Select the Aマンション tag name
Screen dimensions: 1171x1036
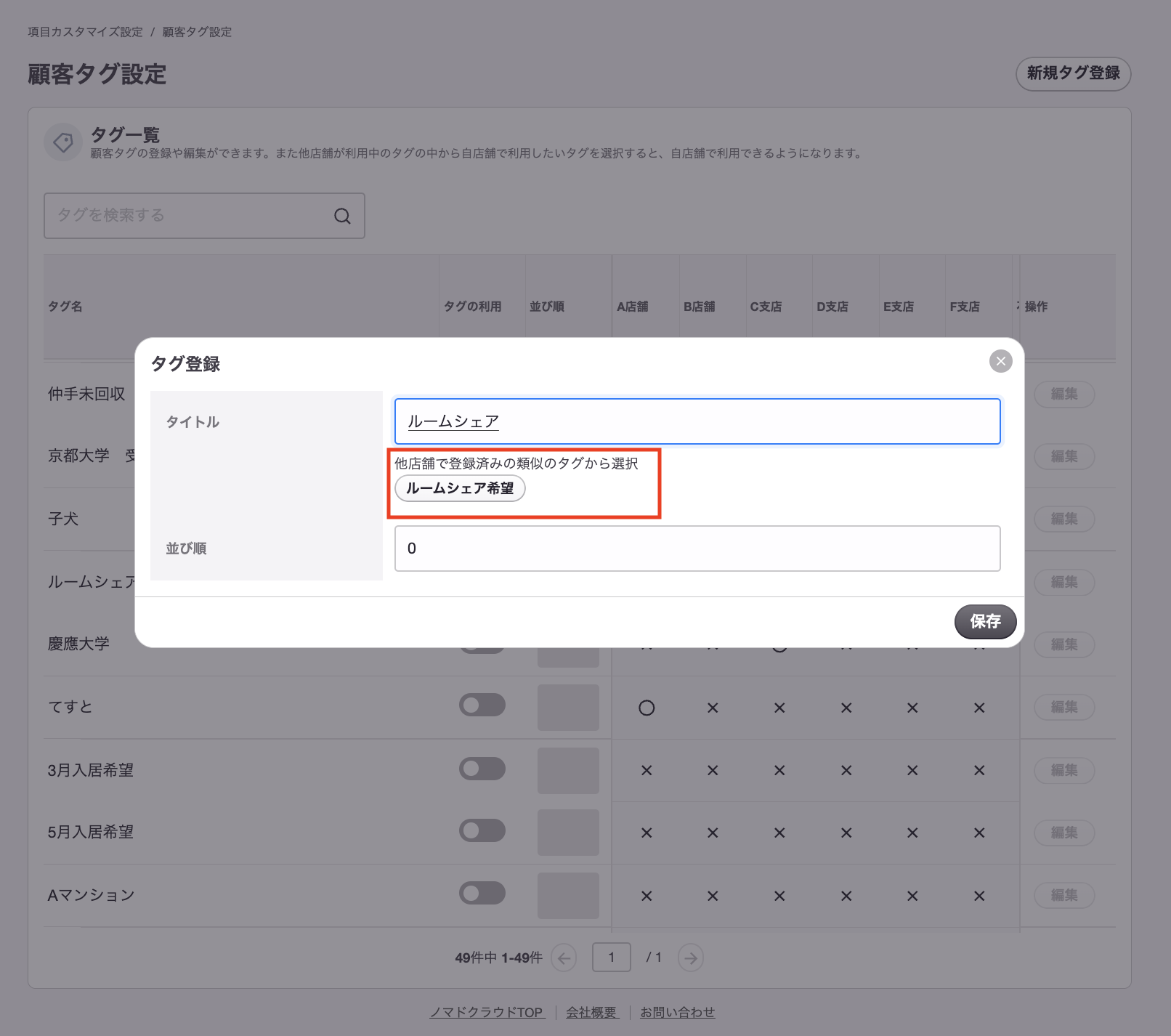pos(92,895)
